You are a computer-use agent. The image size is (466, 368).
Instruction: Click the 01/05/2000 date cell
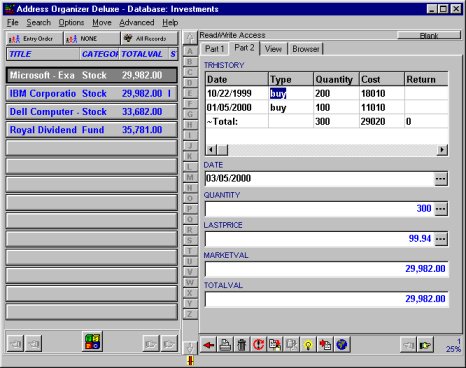pos(237,108)
